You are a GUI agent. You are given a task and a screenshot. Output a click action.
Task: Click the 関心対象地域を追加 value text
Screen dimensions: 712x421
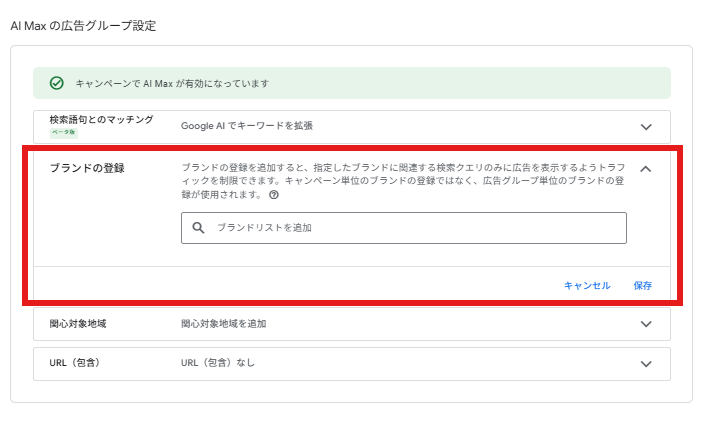pos(223,324)
